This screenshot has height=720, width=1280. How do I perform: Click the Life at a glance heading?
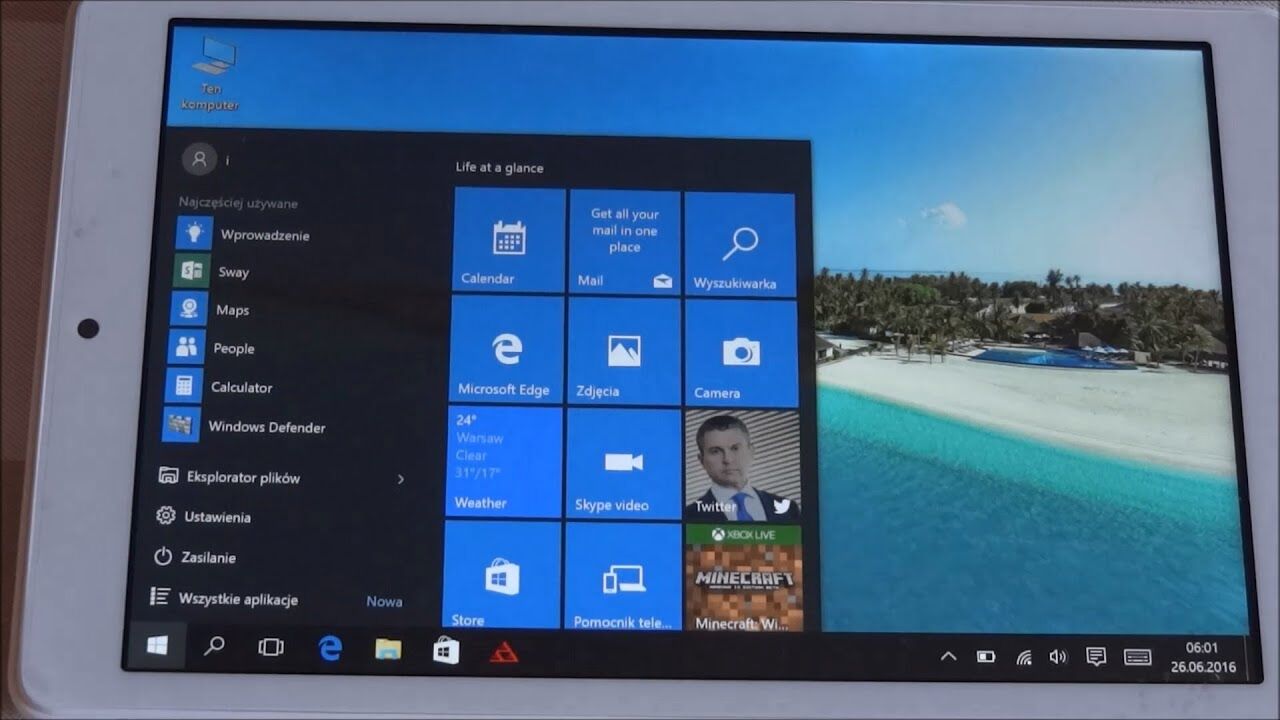point(499,167)
